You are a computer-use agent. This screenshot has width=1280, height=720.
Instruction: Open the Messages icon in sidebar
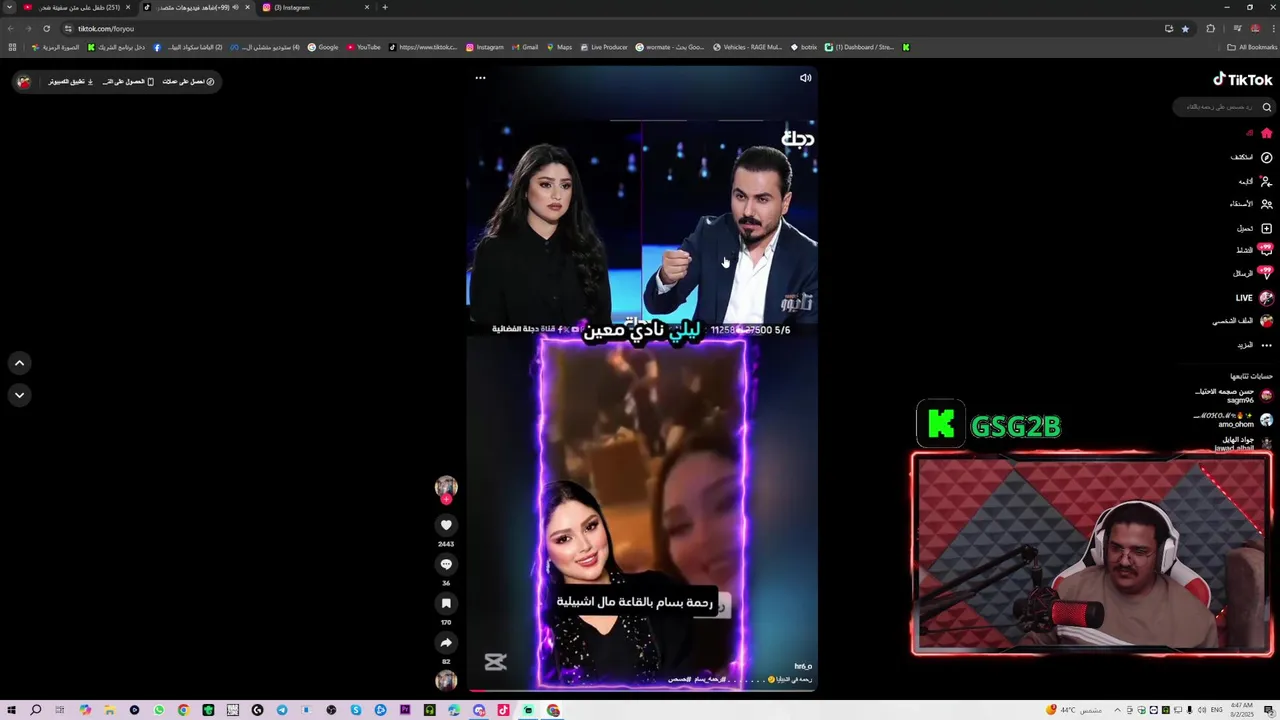coord(1266,273)
